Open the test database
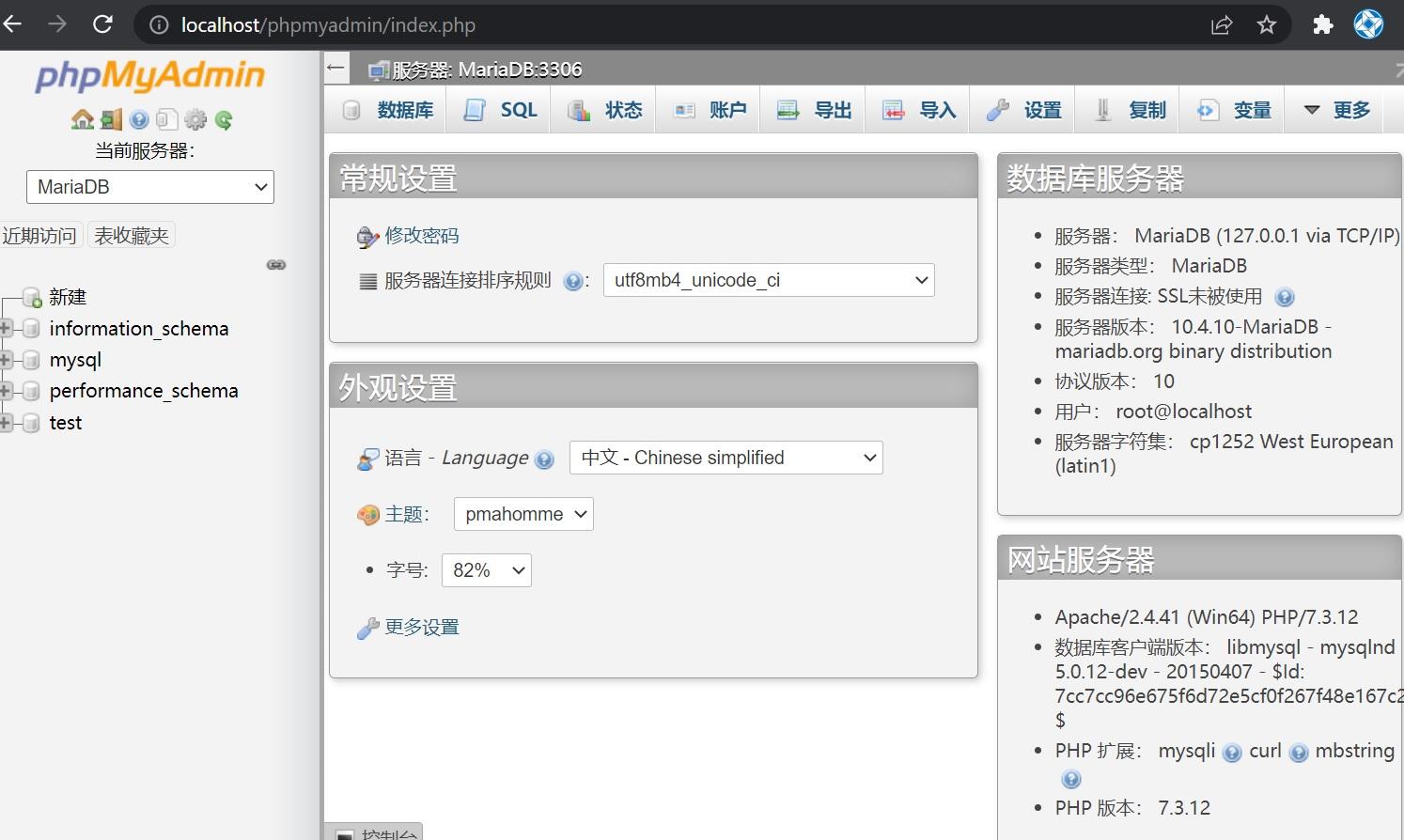The height and width of the screenshot is (840, 1404). click(66, 423)
